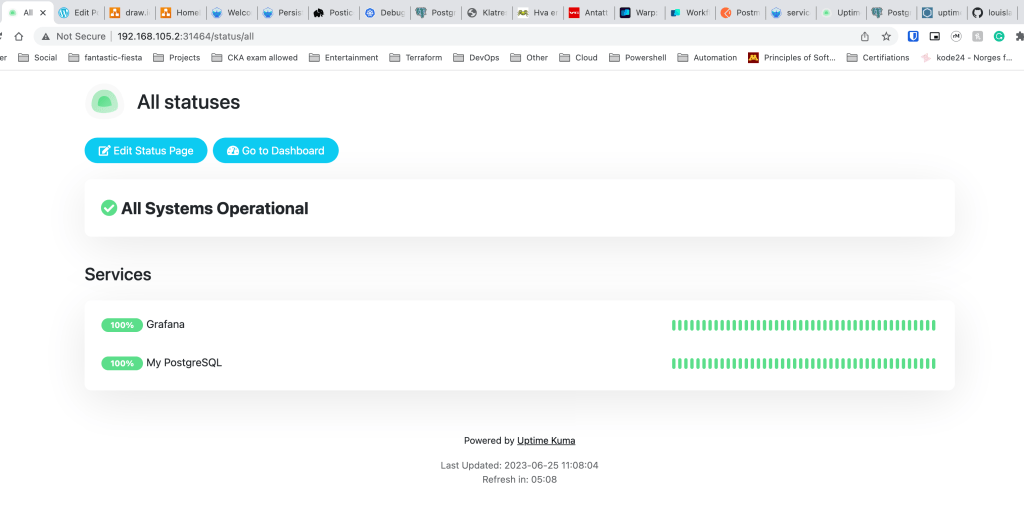The height and width of the screenshot is (523, 1024).
Task: Bookmark this page with the star icon
Action: (x=886, y=36)
